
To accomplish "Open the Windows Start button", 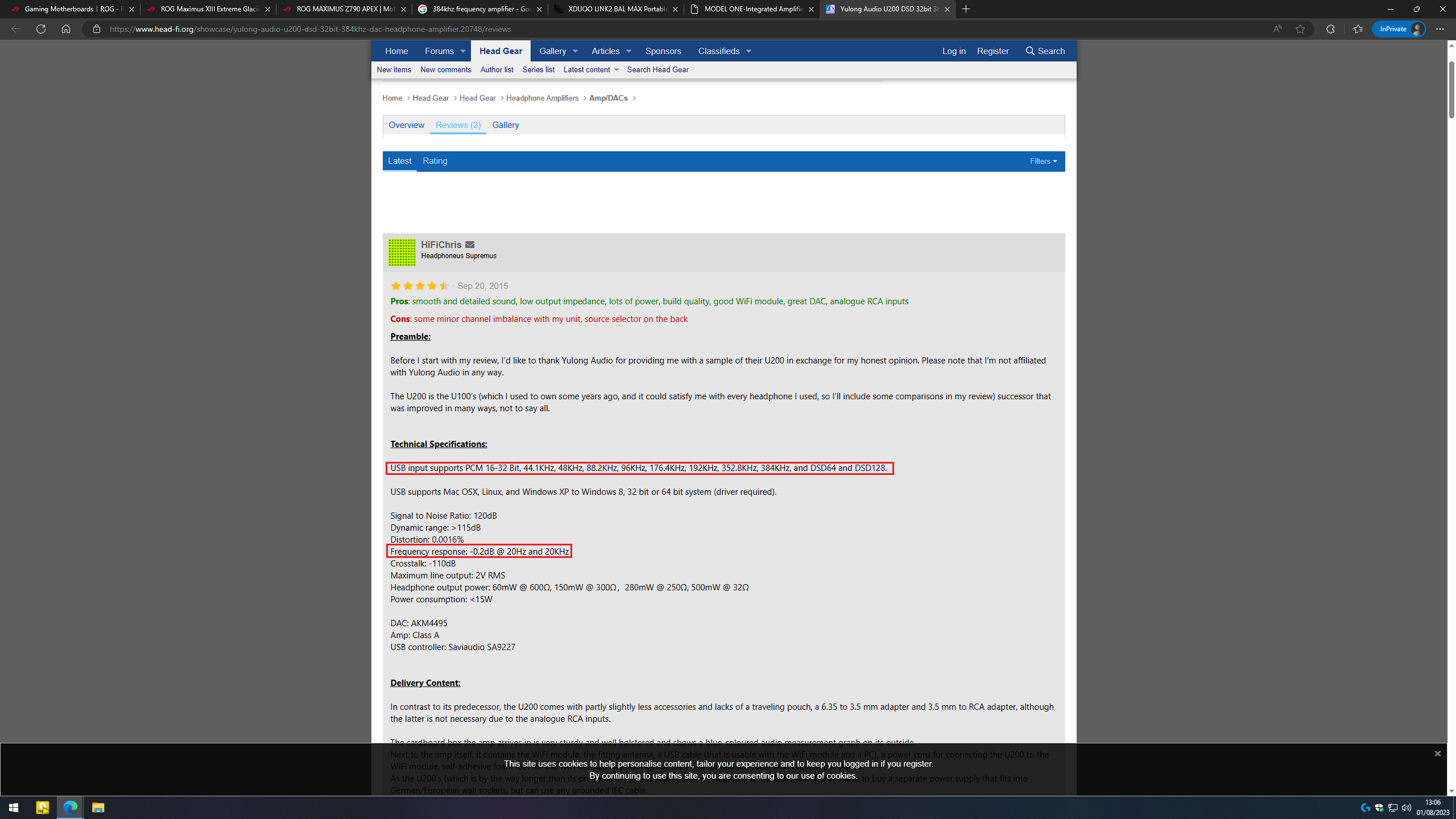I will (14, 808).
